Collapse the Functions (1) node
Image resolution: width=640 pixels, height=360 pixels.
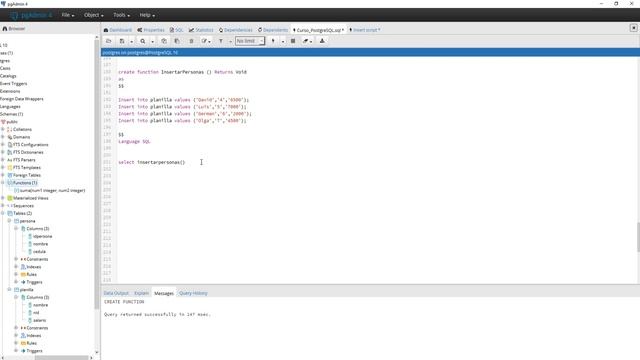3,182
